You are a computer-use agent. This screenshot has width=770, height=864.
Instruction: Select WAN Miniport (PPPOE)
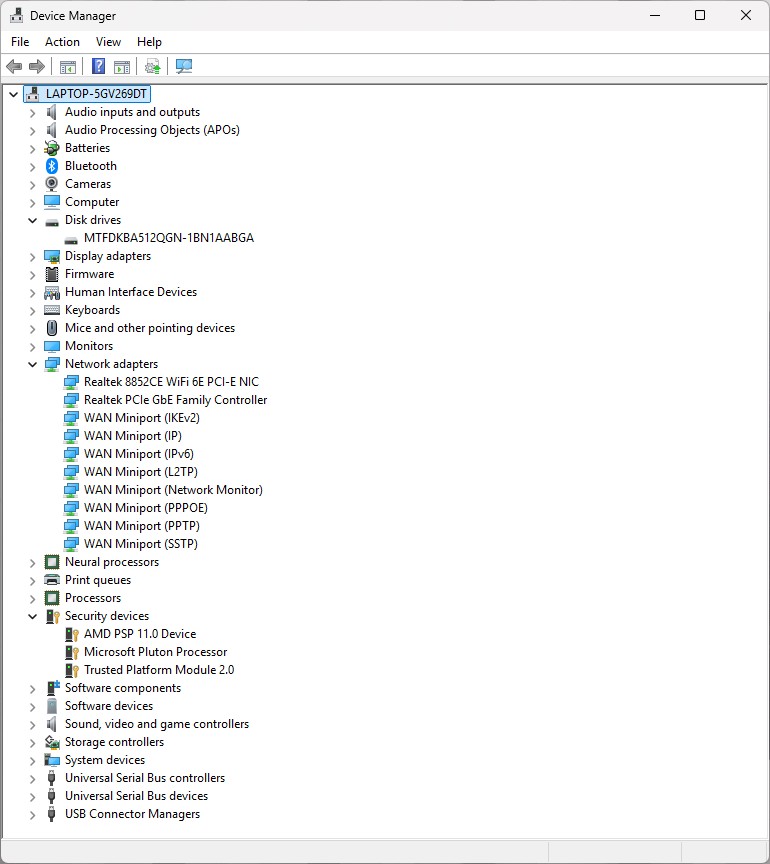tap(146, 508)
